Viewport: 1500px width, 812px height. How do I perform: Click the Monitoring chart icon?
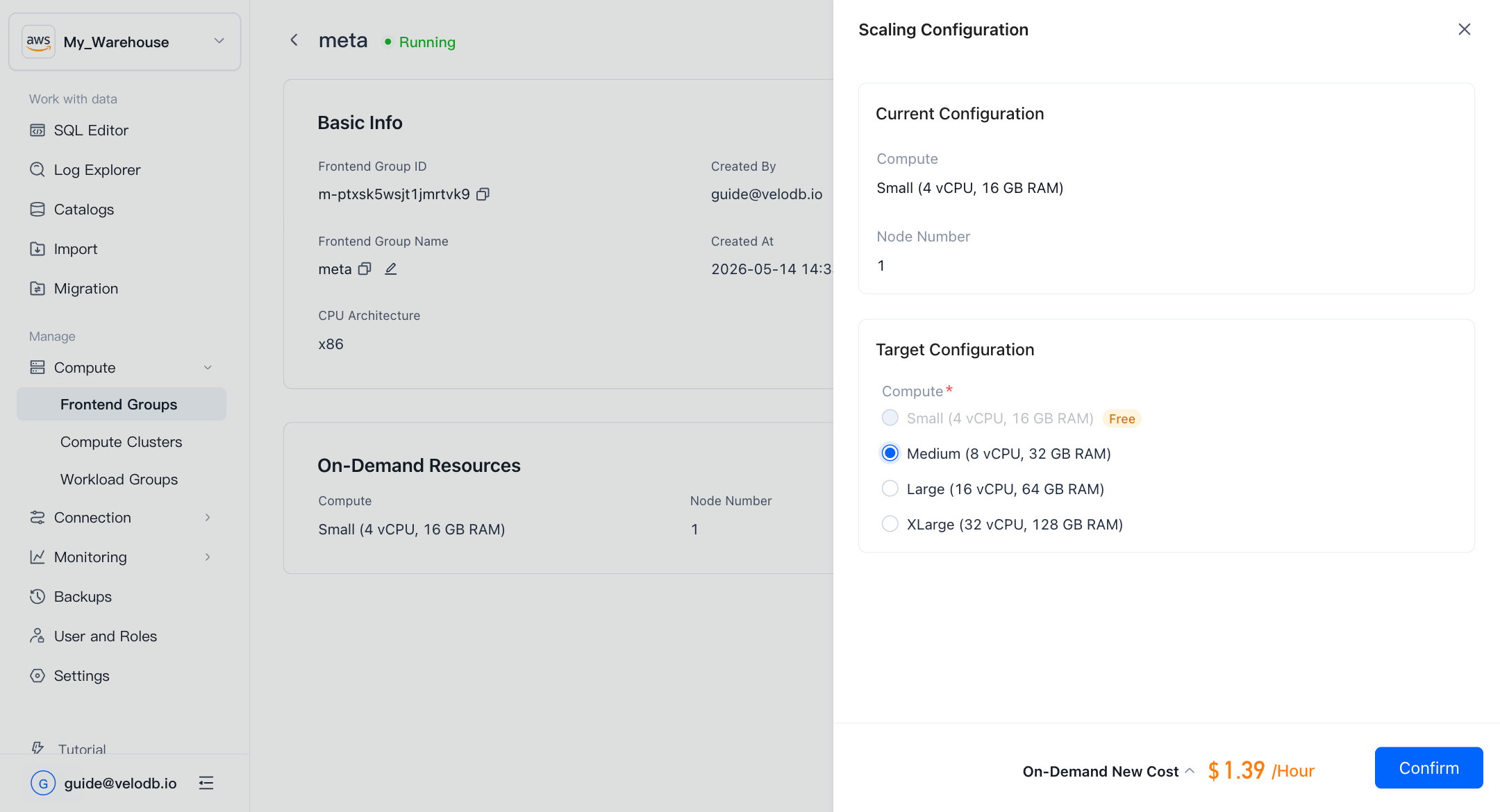(x=37, y=557)
